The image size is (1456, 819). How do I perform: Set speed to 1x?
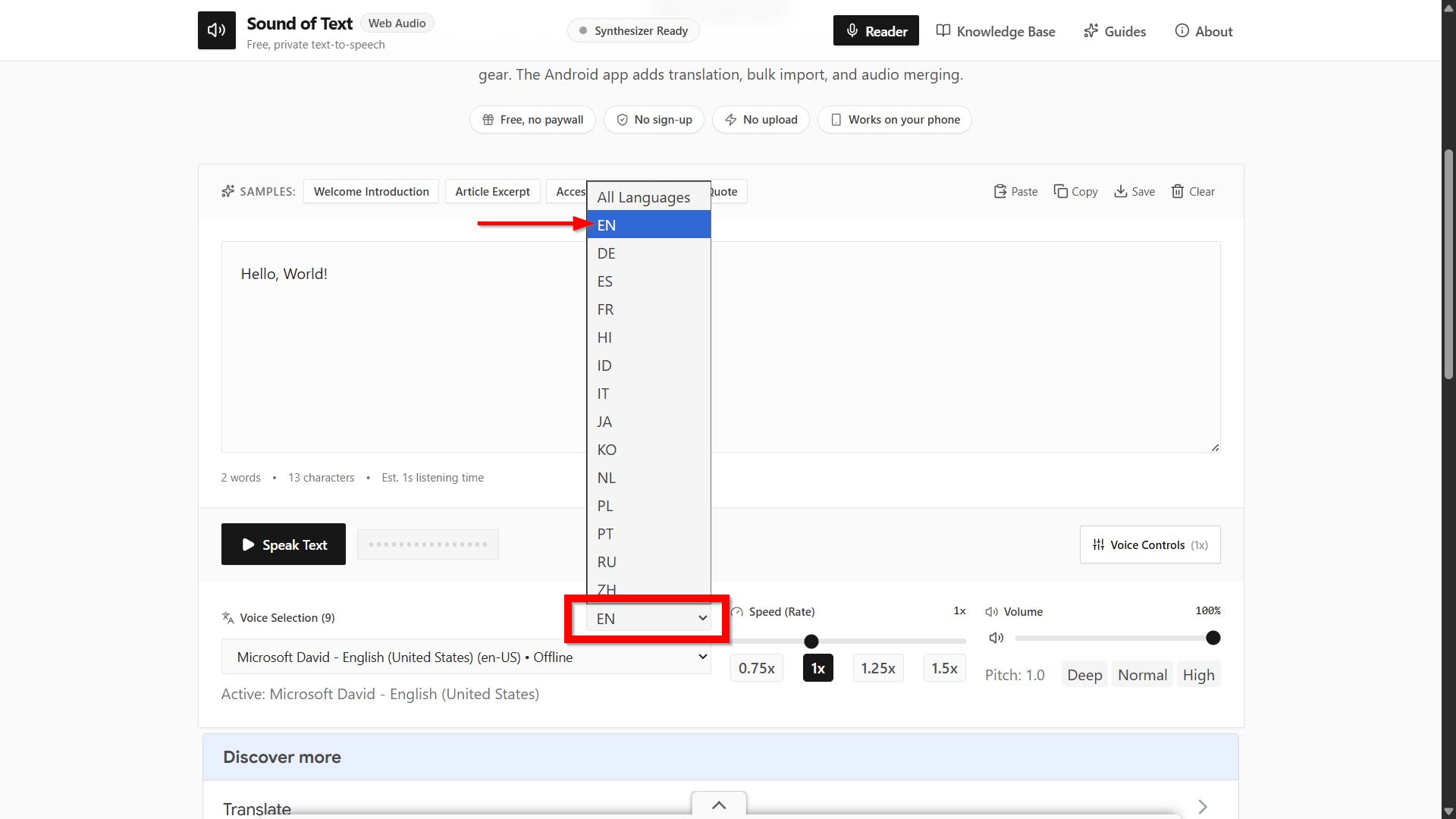coord(818,668)
